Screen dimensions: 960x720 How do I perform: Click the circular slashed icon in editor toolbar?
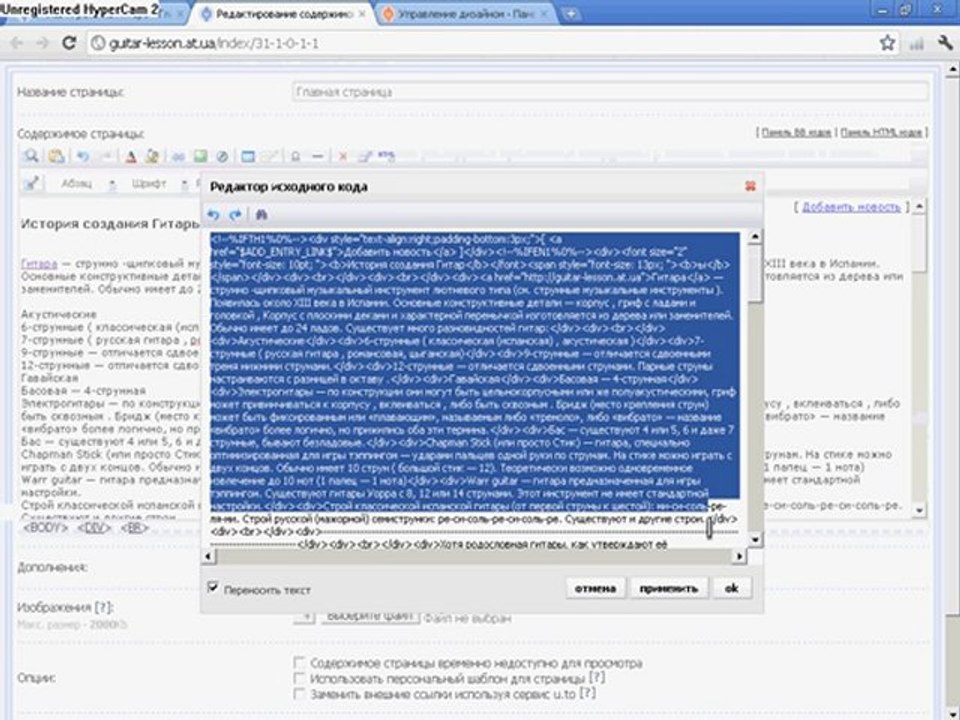click(x=222, y=157)
